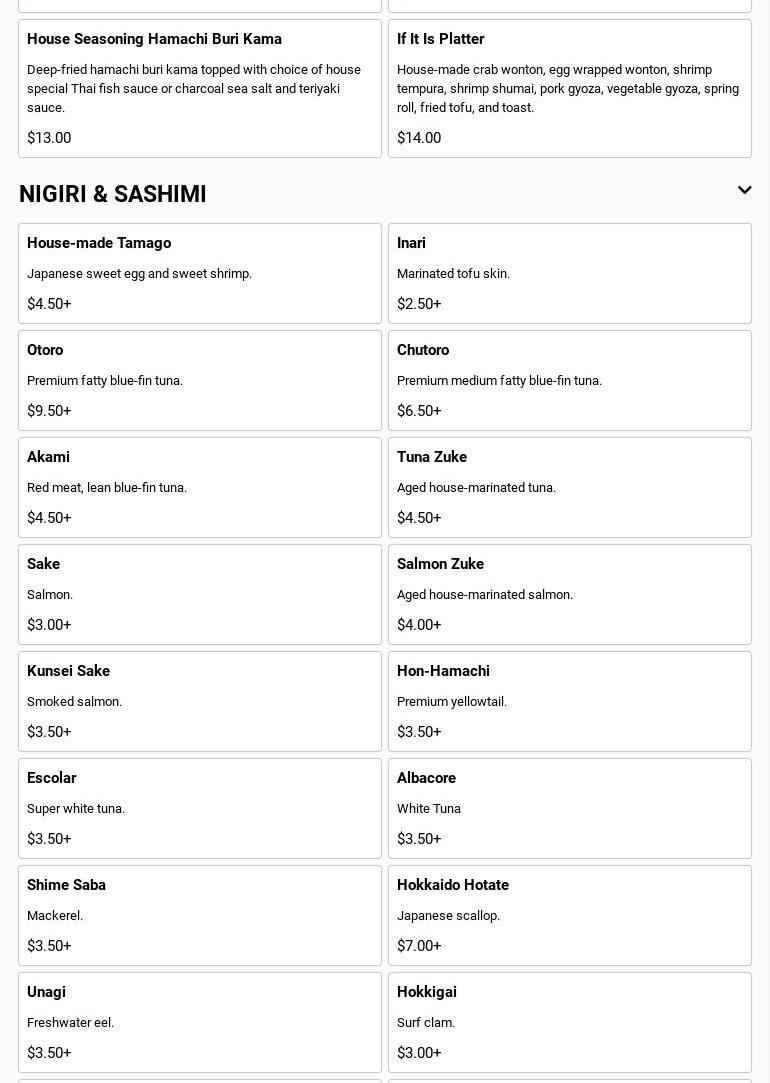The width and height of the screenshot is (770, 1083).
Task: Open Akami lean blue-fin tuna item
Action: [x=199, y=487]
